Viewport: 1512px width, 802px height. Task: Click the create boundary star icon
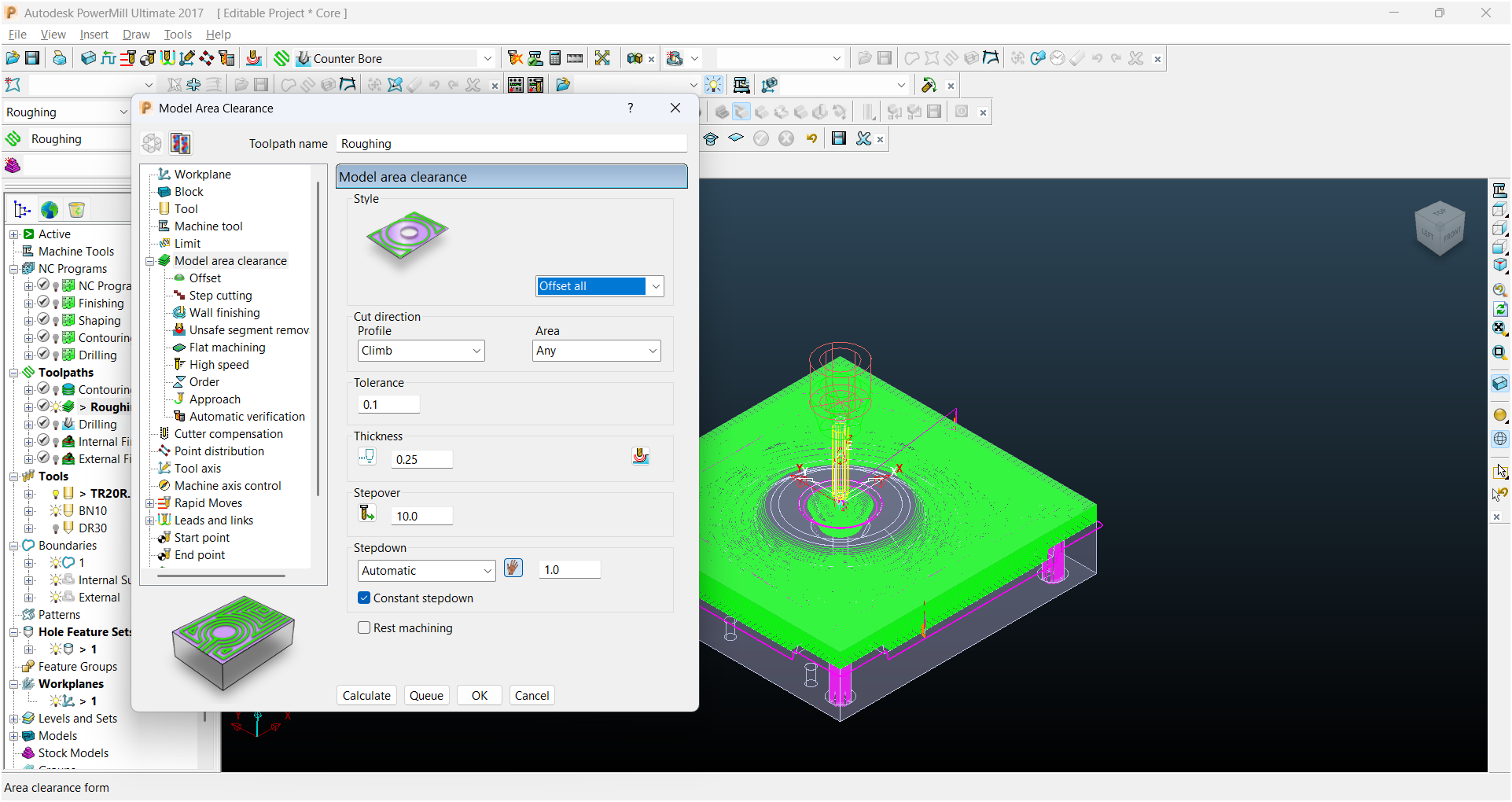click(13, 85)
